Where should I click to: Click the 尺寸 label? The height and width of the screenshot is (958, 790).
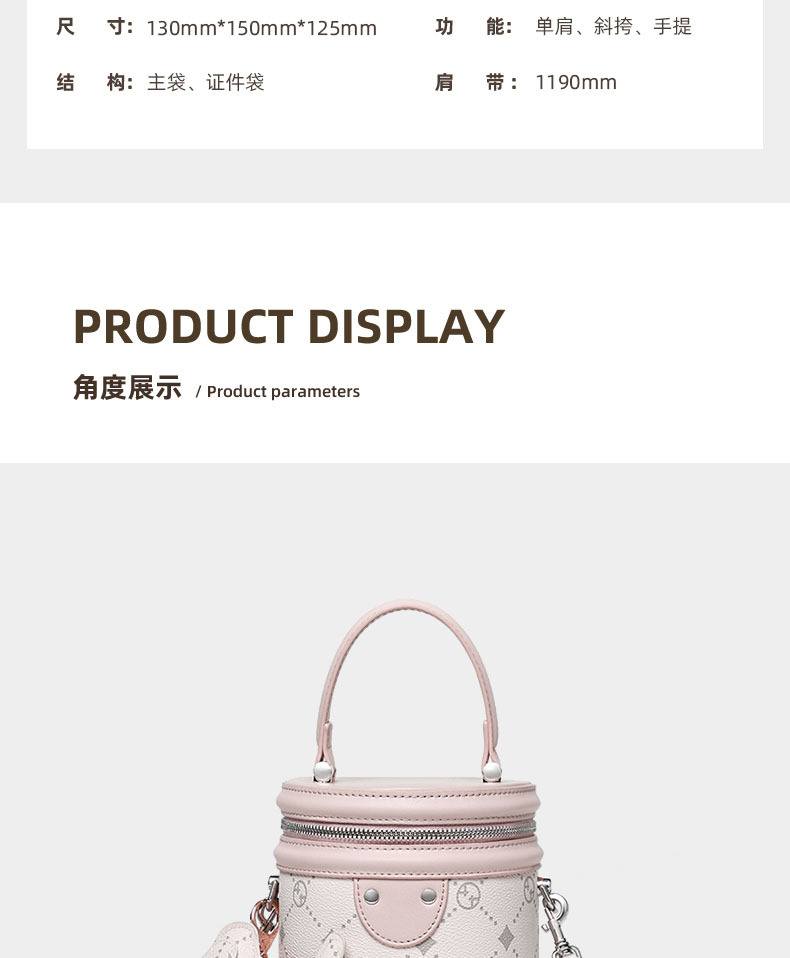pos(94,27)
